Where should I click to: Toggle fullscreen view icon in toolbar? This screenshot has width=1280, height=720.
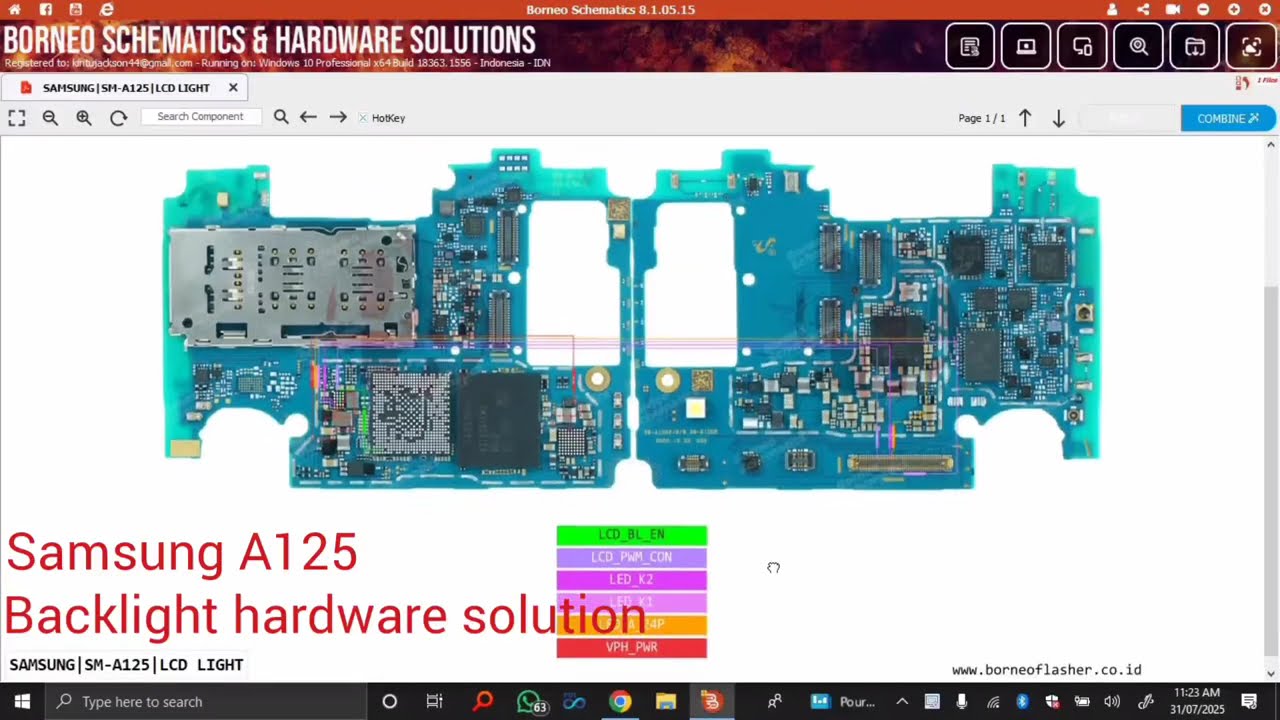(17, 117)
